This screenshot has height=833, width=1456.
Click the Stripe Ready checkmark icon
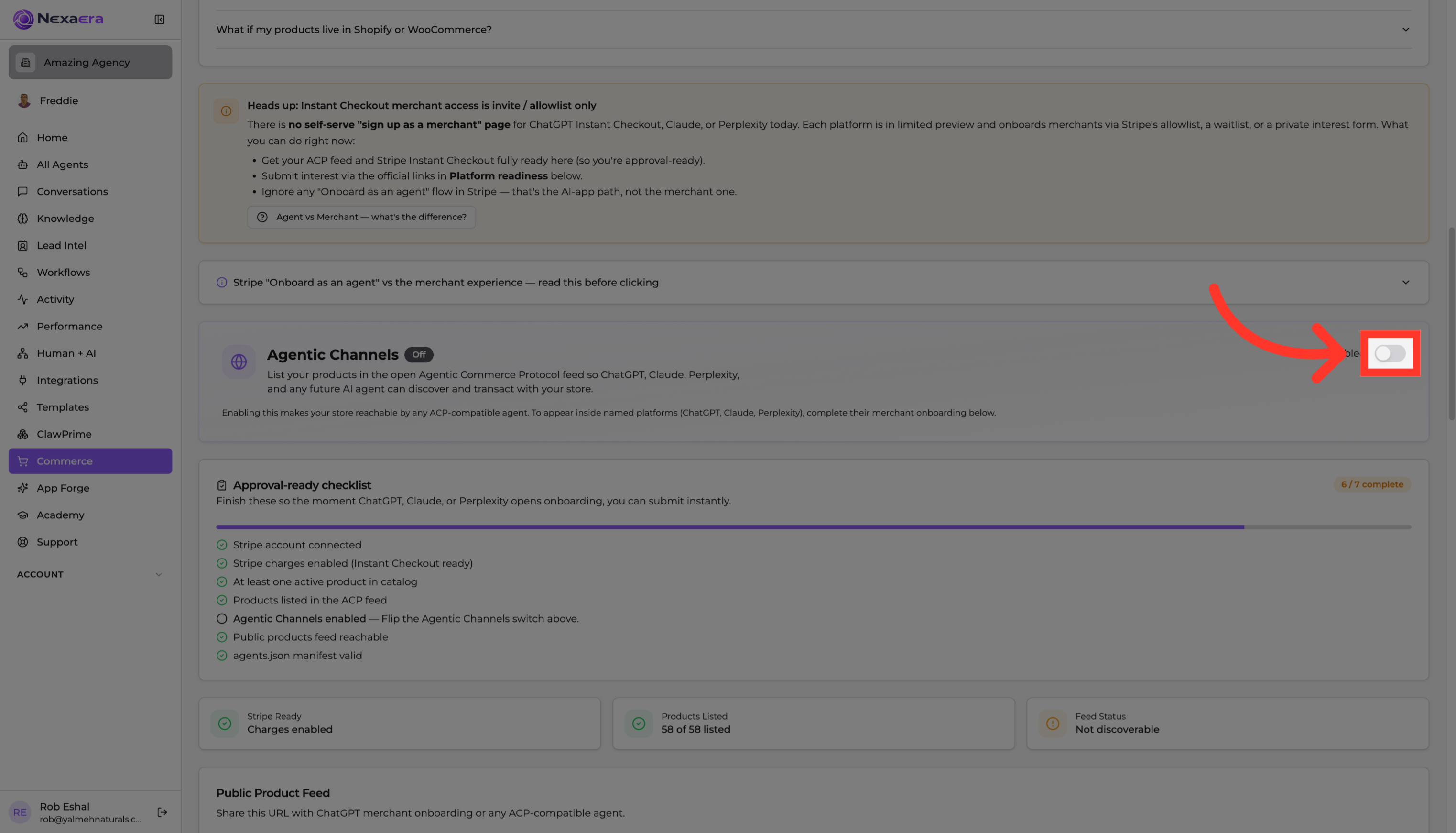coord(225,723)
